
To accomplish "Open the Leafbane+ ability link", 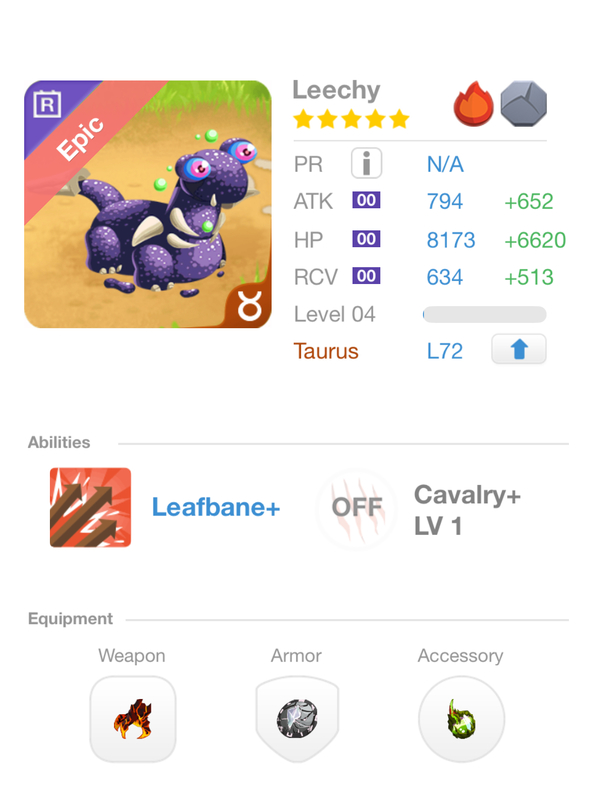I will (216, 508).
